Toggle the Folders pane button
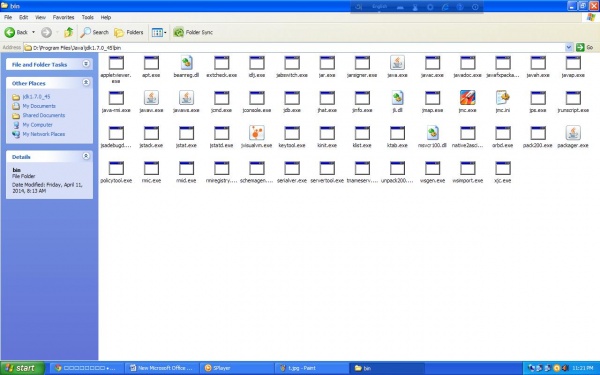The width and height of the screenshot is (600, 375). click(129, 32)
